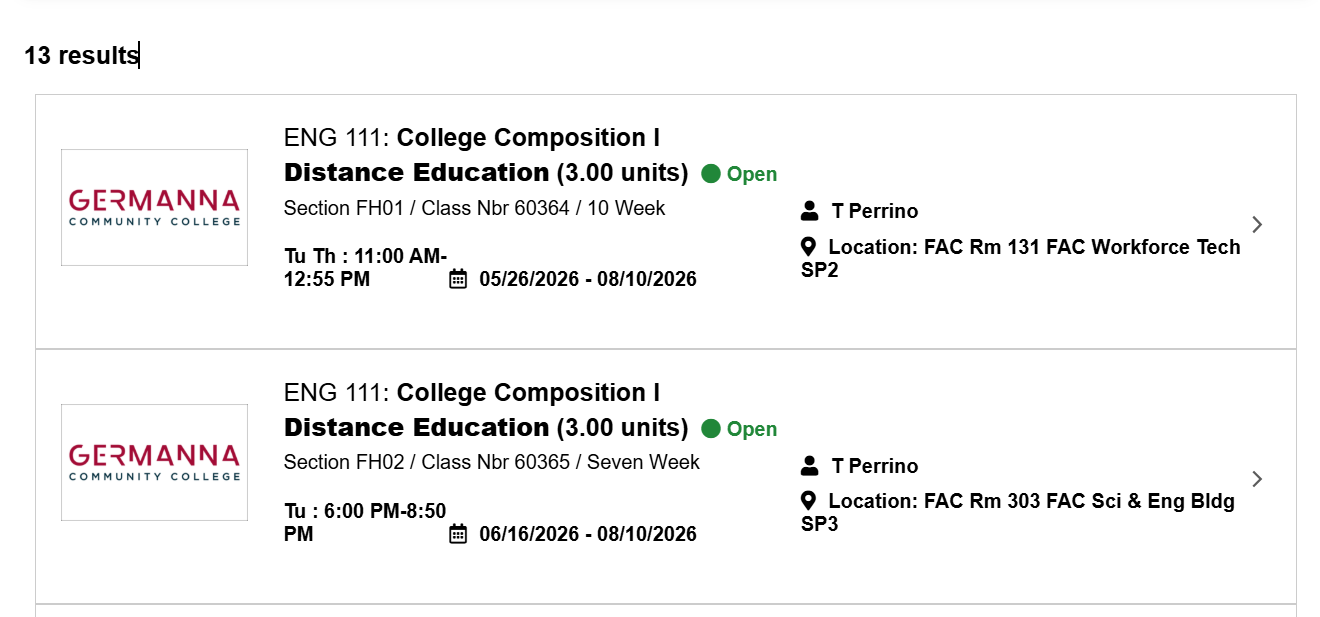
Task: Click the instructor icon for the FH02 section
Action: point(808,465)
